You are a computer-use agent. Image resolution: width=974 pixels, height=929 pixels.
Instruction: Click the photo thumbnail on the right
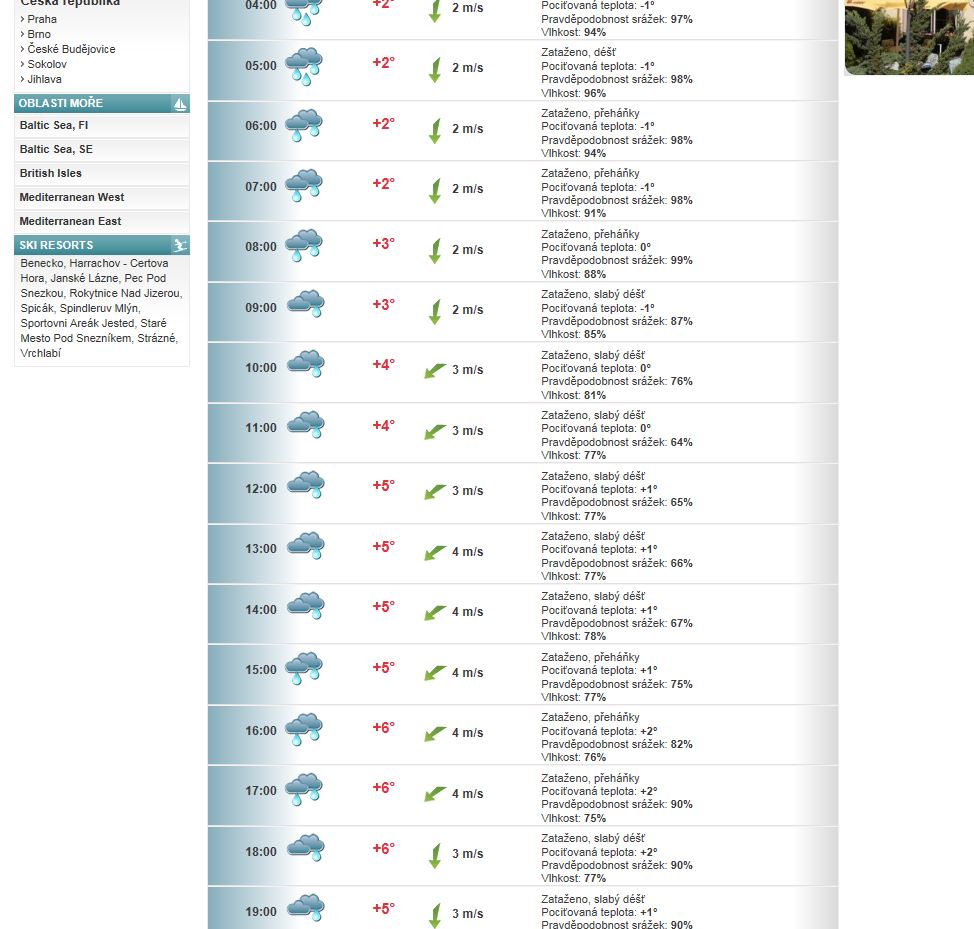909,37
